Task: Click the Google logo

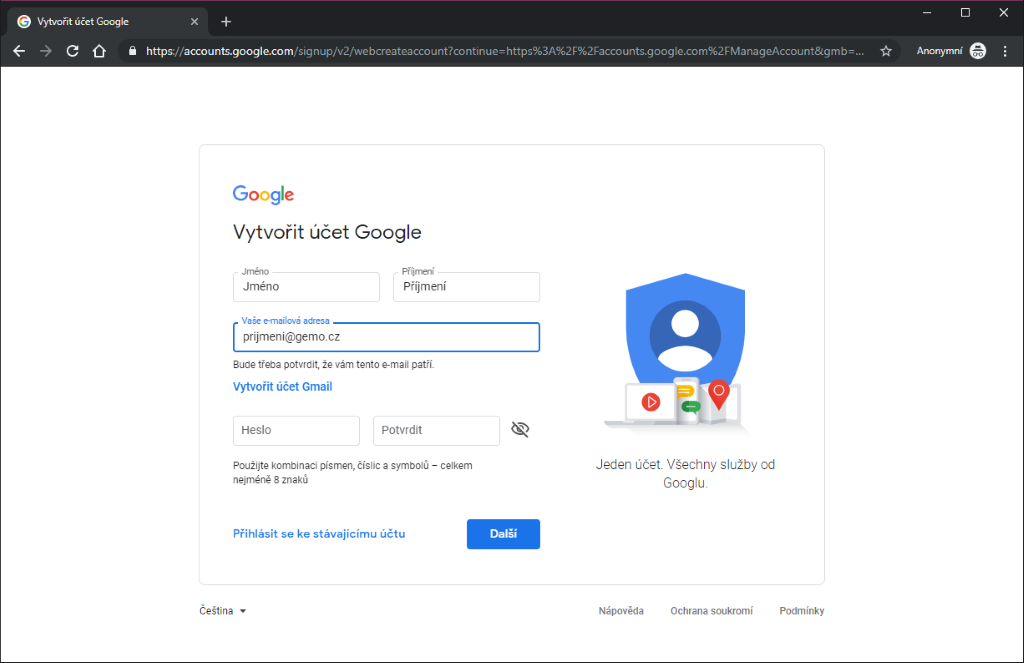Action: (x=263, y=195)
